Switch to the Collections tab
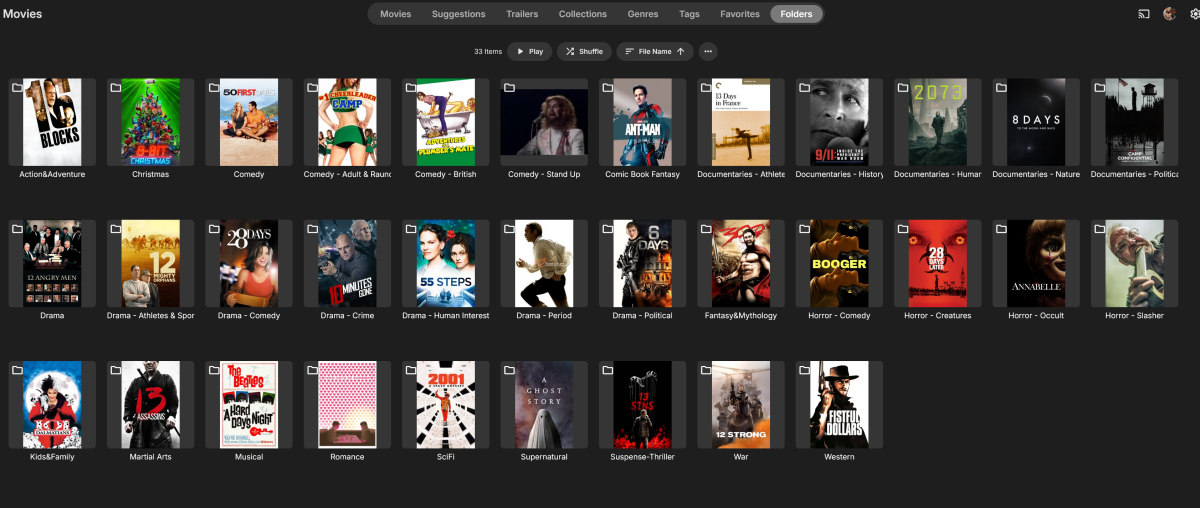 pos(583,14)
